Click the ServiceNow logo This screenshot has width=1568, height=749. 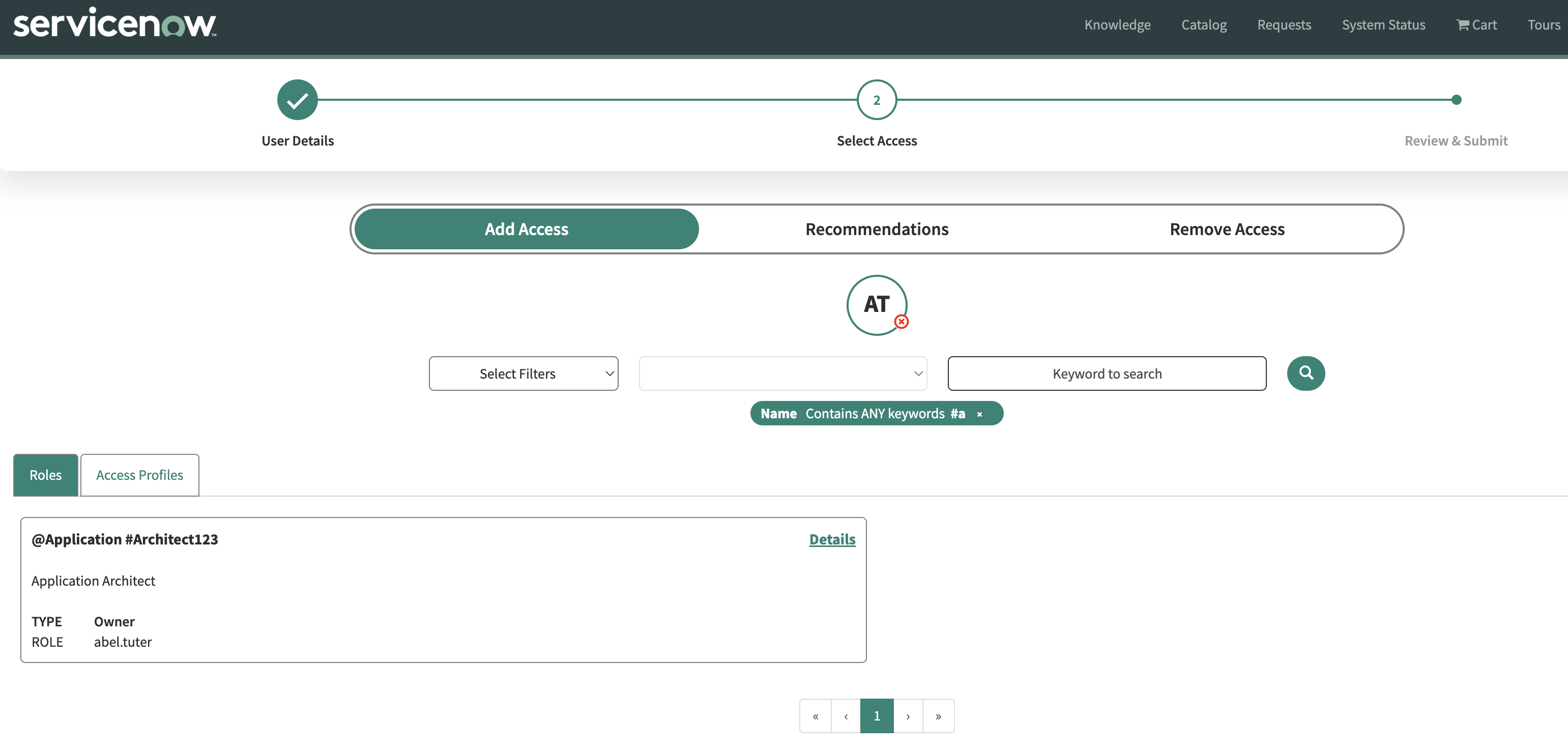coord(114,23)
